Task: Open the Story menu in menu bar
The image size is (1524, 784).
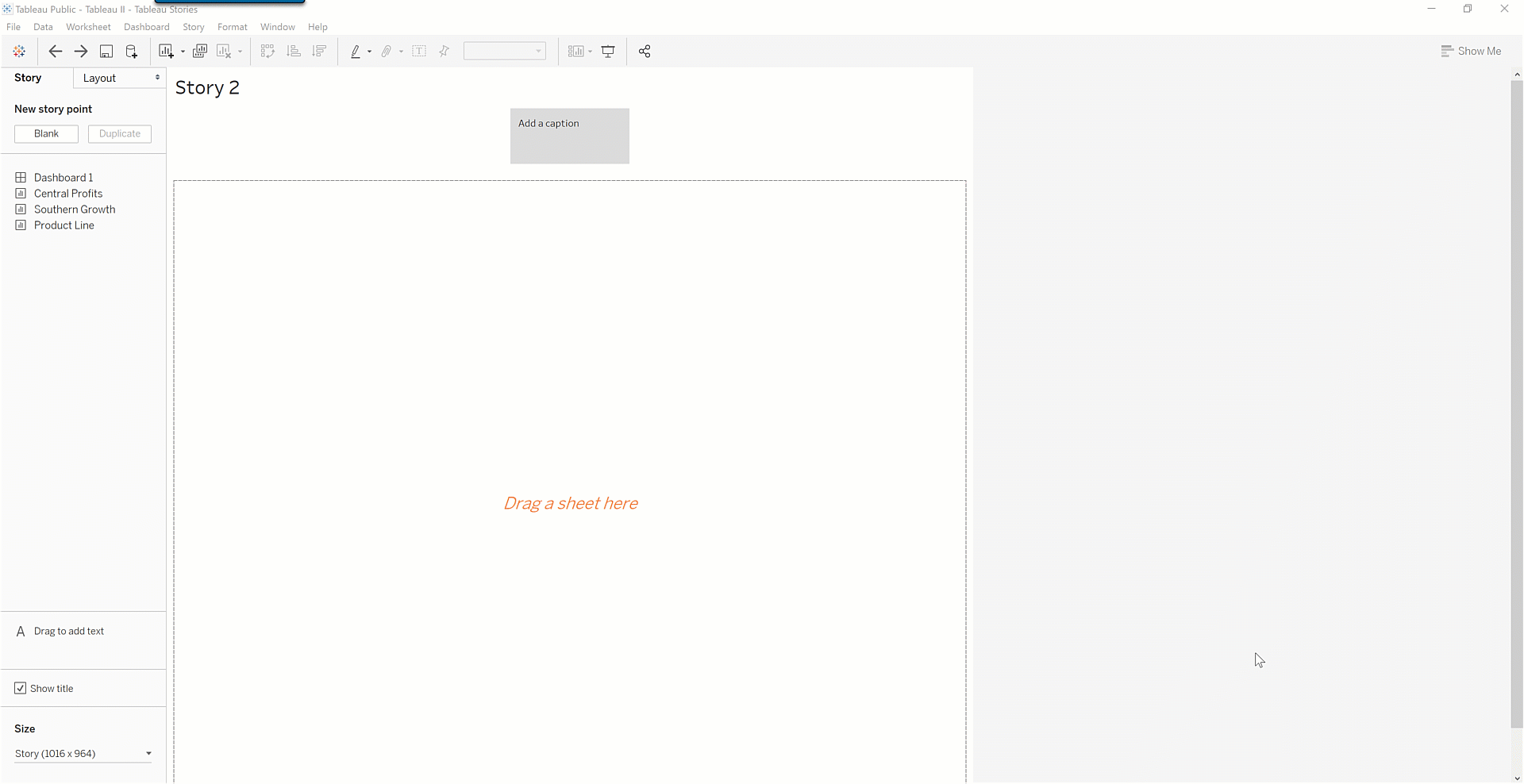Action: [x=193, y=27]
